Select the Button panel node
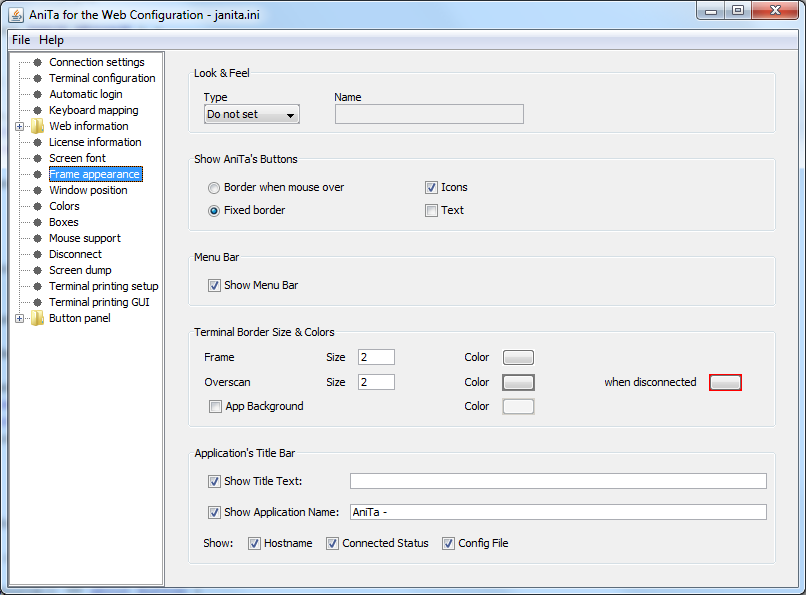Screen dimensions: 806x595 pos(80,318)
